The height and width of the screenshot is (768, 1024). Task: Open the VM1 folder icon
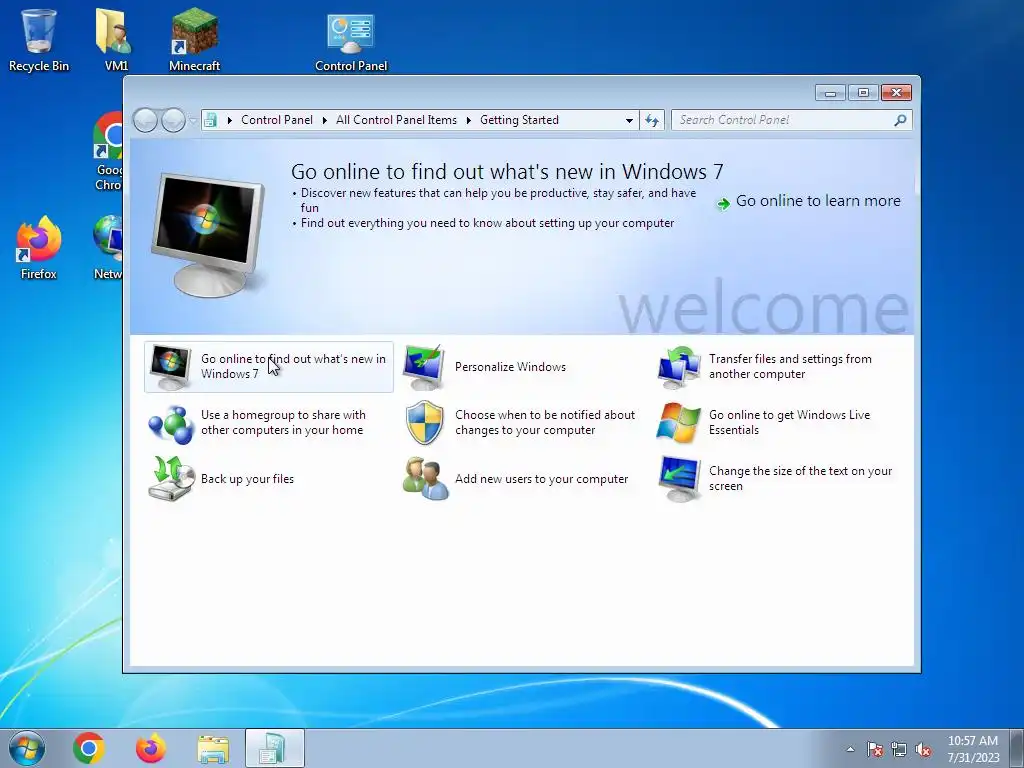tap(116, 39)
